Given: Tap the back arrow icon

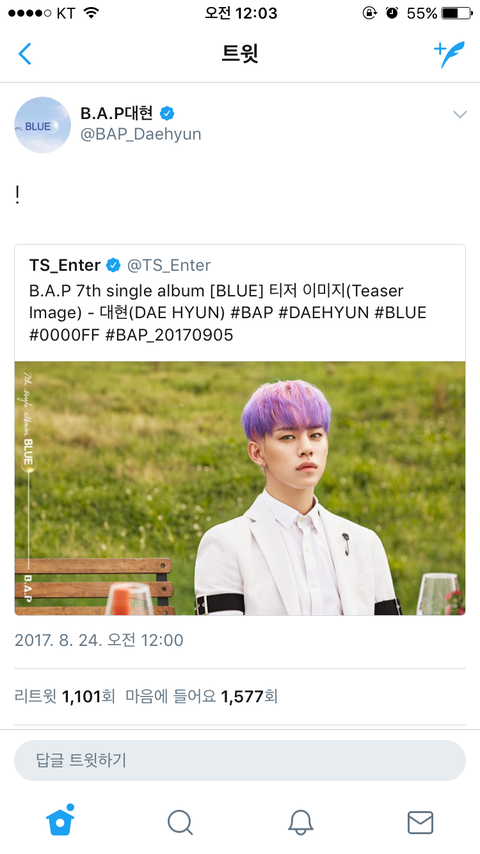Looking at the screenshot, I should [x=25, y=53].
